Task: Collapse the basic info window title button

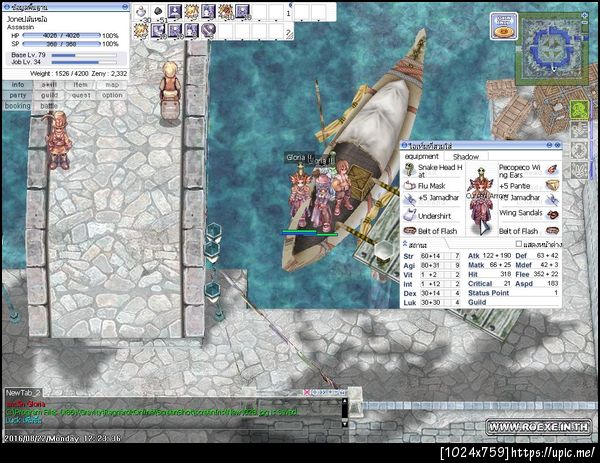Action: [x=125, y=7]
